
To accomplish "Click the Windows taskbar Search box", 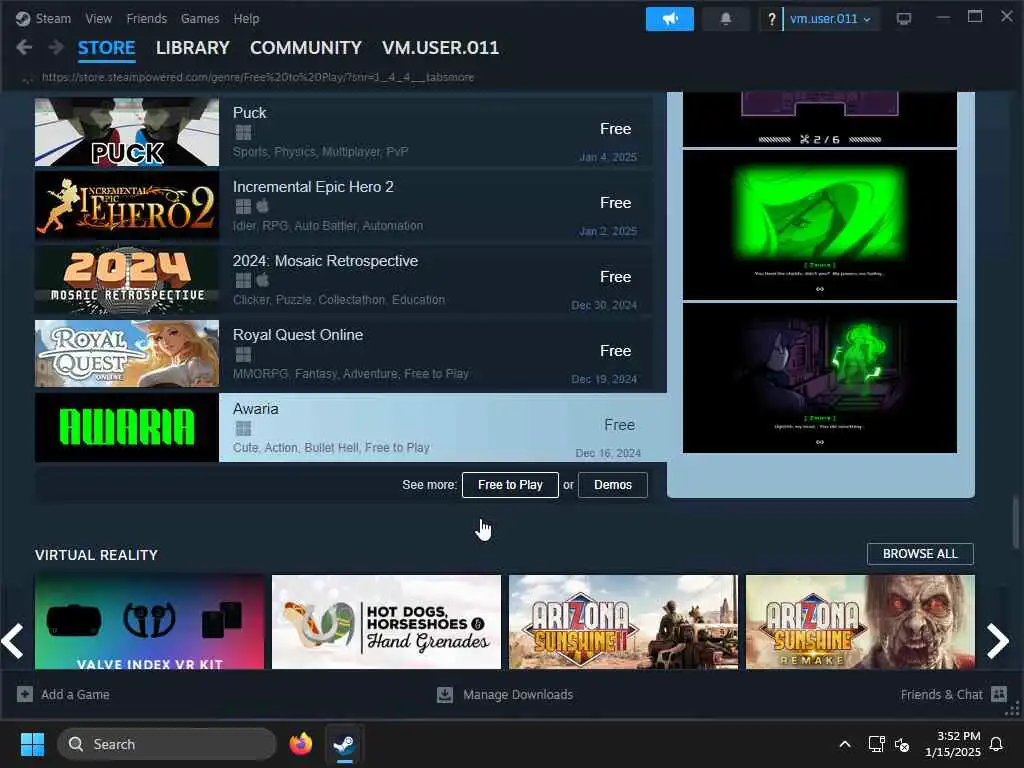I will point(167,744).
